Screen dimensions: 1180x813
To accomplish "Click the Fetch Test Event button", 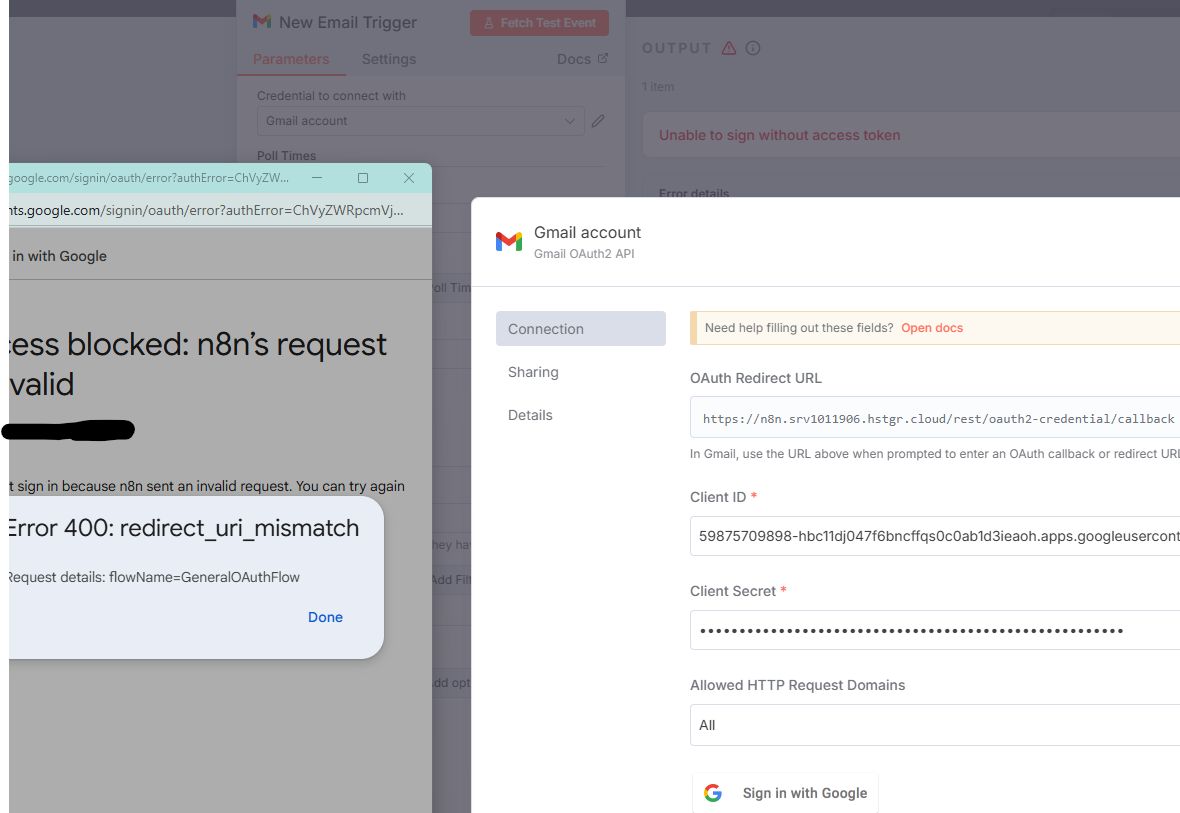I will (540, 23).
